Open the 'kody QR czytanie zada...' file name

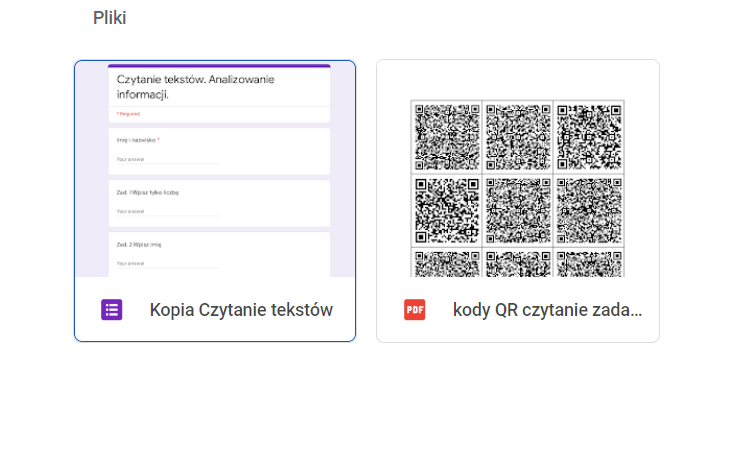547,310
